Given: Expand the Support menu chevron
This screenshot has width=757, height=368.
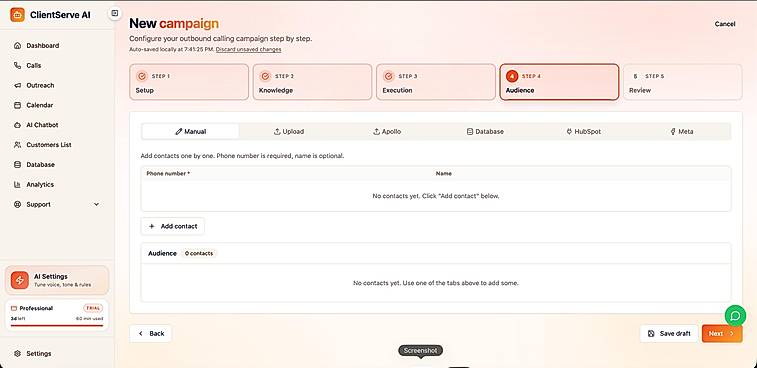Looking at the screenshot, I should click(x=97, y=204).
